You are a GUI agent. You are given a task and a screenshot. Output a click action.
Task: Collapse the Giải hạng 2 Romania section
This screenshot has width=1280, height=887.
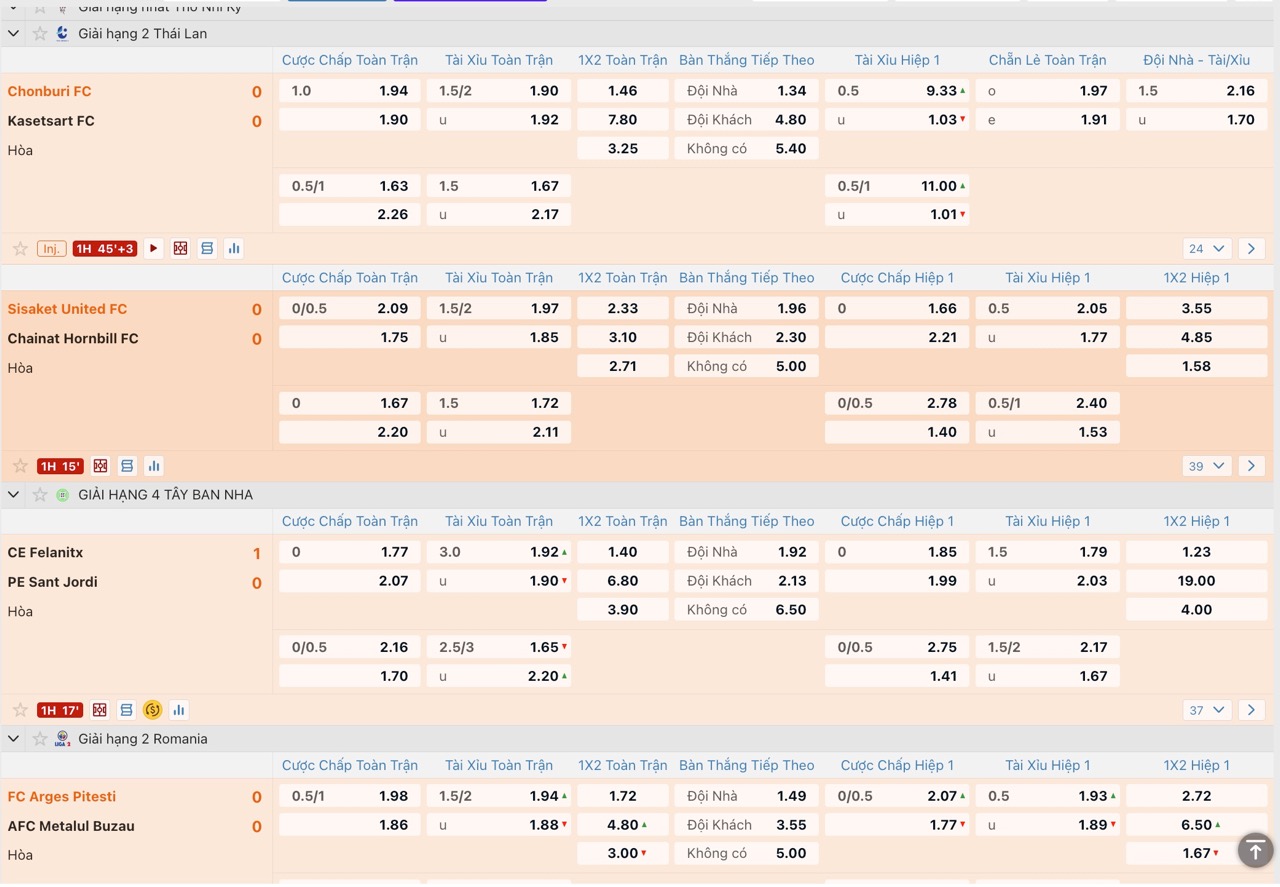14,739
